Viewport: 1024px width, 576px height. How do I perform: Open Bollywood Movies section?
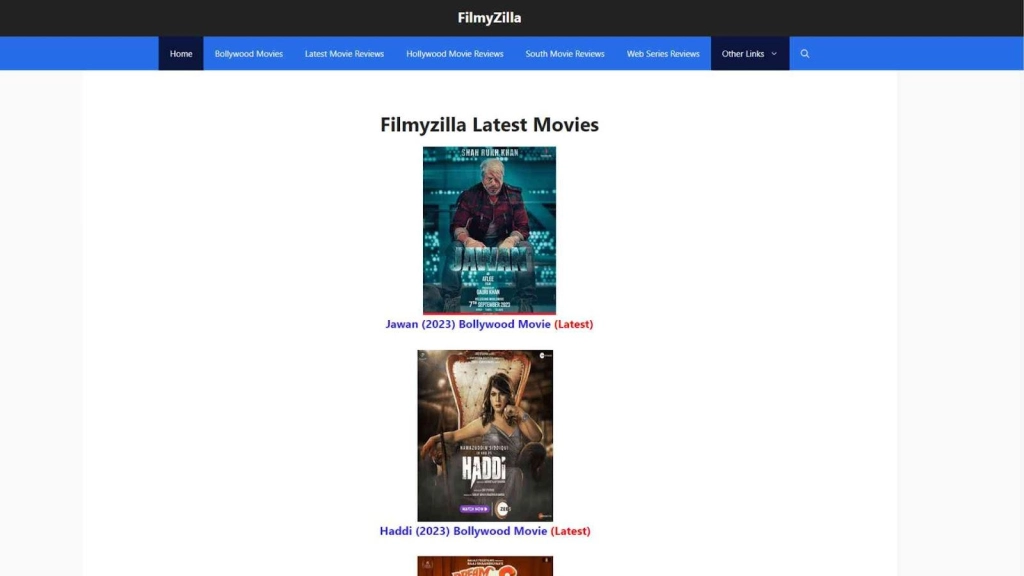coord(249,54)
